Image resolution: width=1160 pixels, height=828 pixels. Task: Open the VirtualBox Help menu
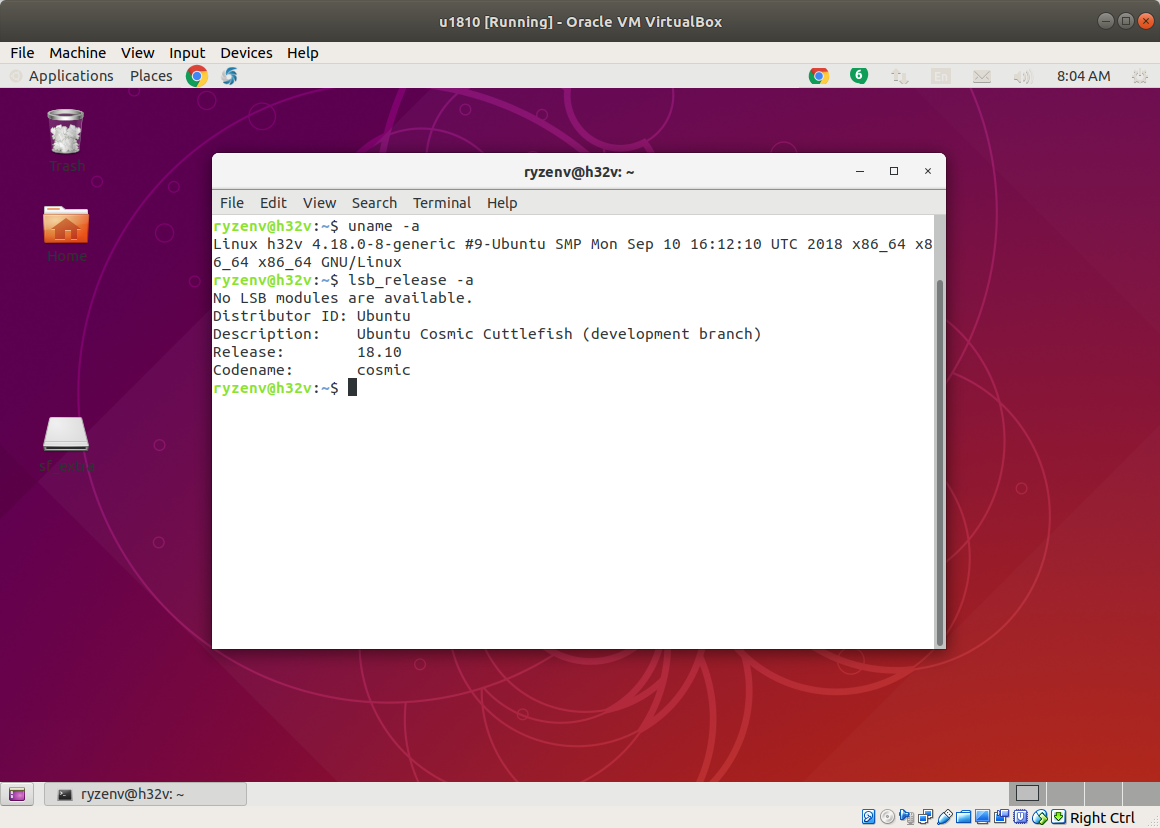303,53
